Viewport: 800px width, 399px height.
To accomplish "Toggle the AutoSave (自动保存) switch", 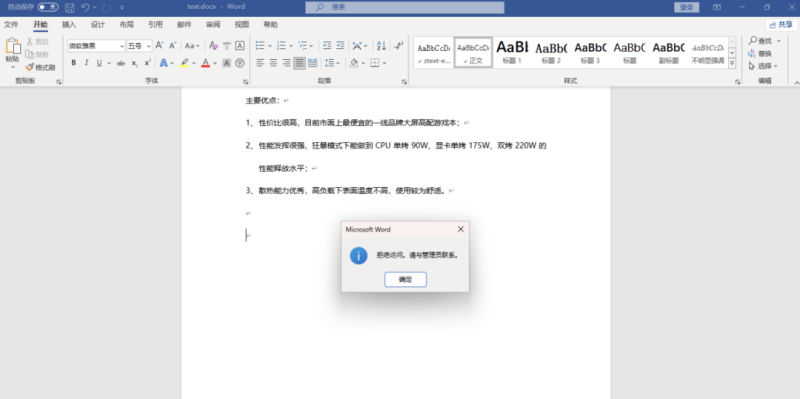I will (x=48, y=7).
